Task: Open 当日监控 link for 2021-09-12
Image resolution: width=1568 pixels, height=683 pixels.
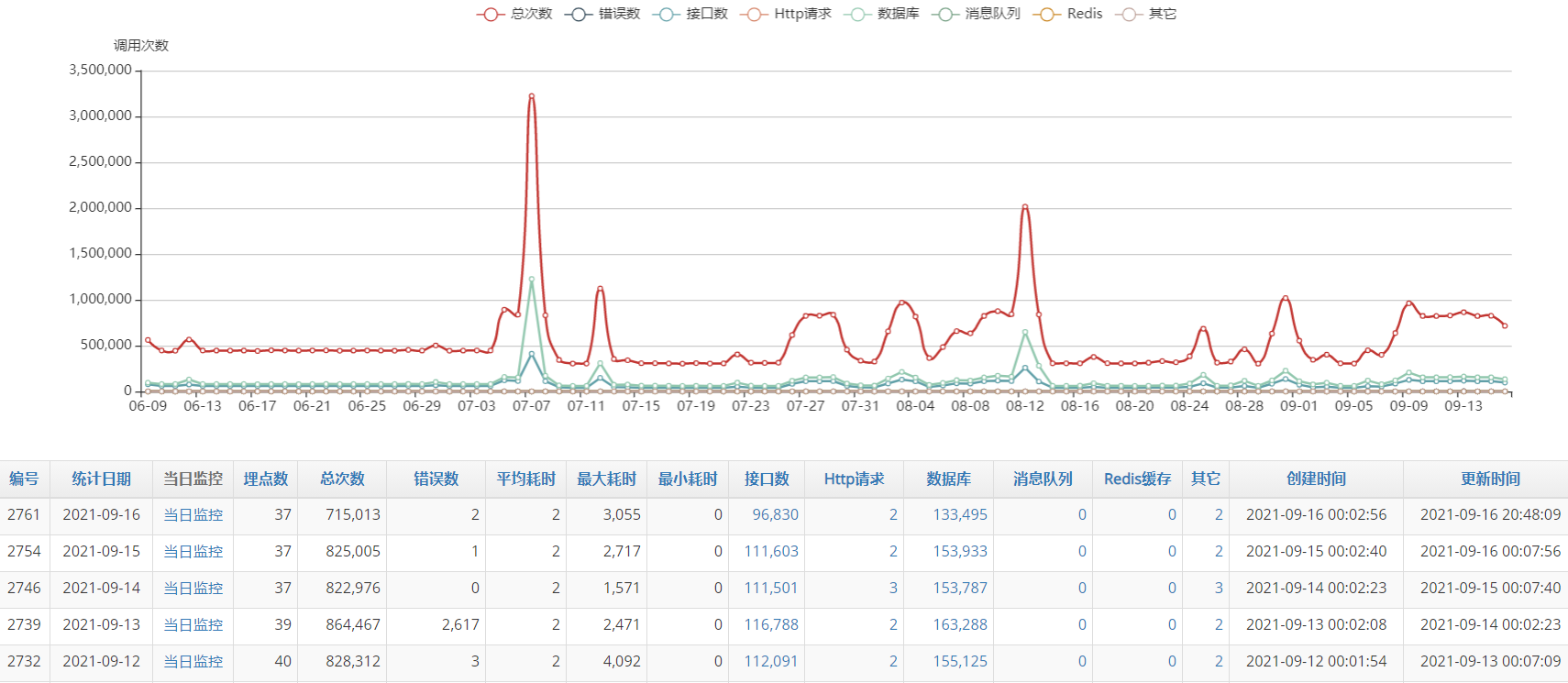Action: click(x=193, y=662)
